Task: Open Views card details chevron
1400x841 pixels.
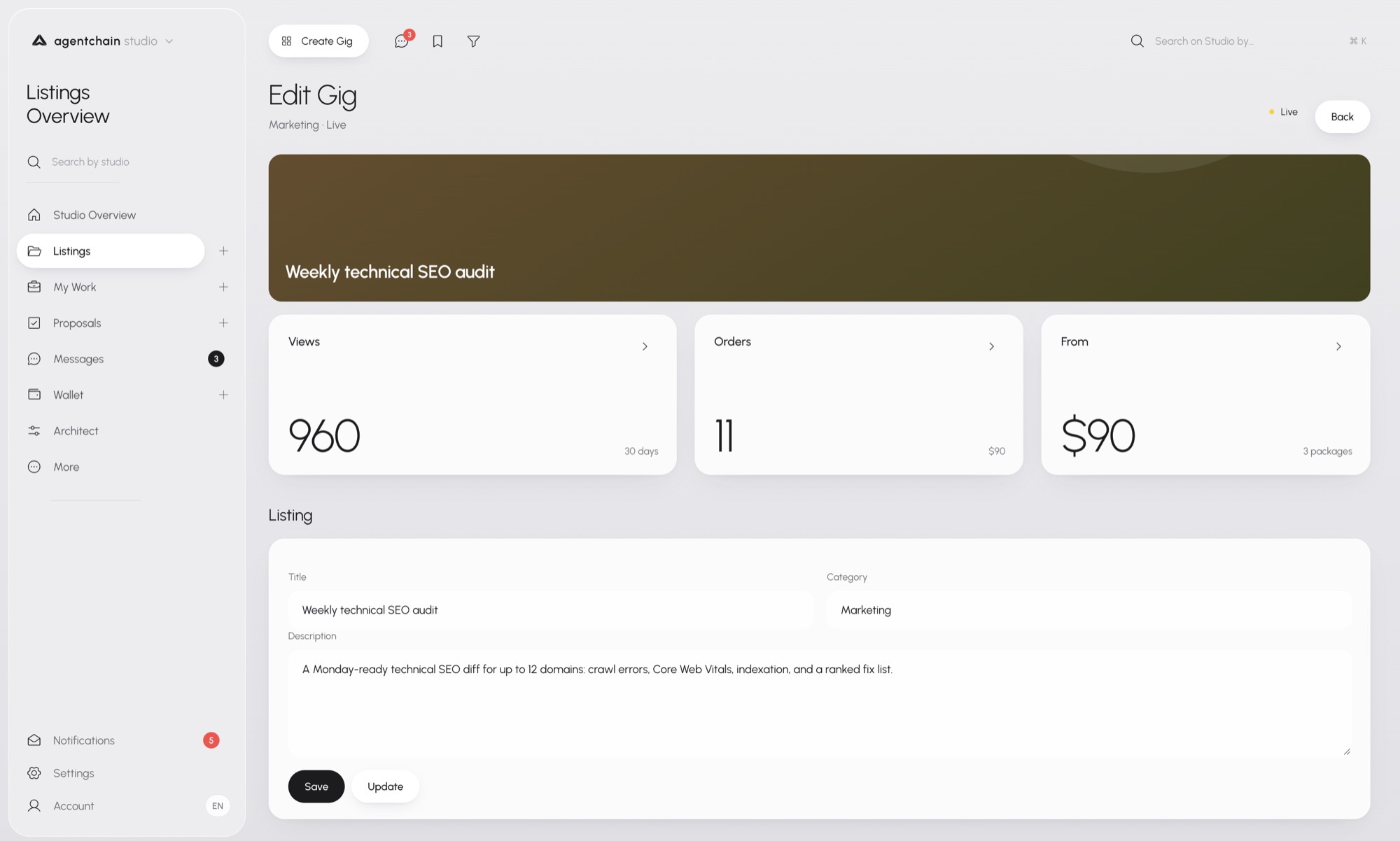Action: coord(645,346)
